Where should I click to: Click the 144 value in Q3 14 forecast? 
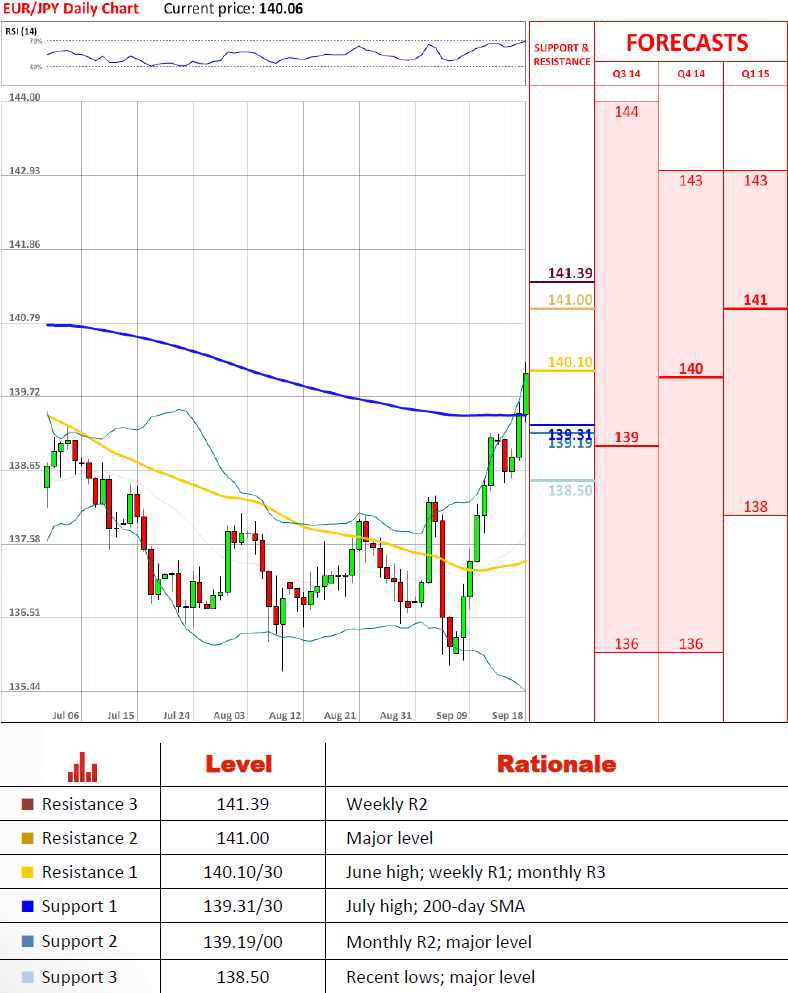(626, 112)
